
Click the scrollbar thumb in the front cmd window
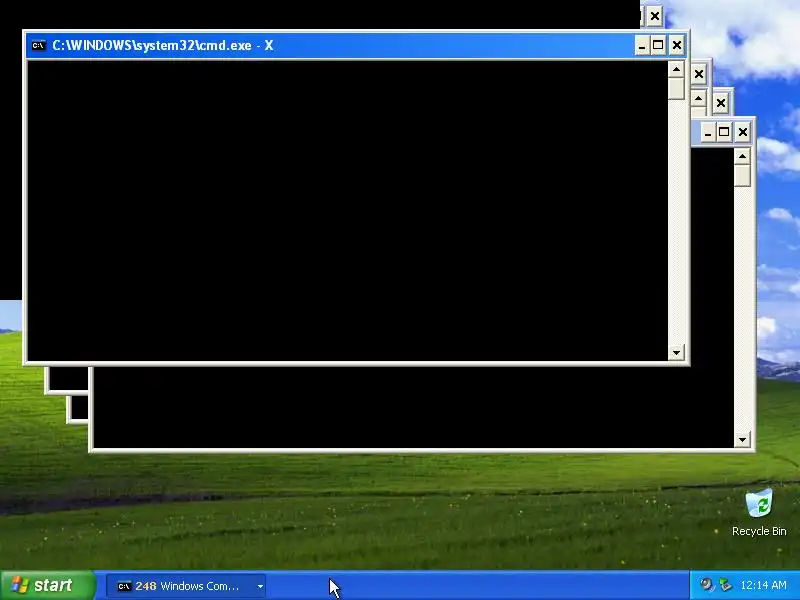676,89
